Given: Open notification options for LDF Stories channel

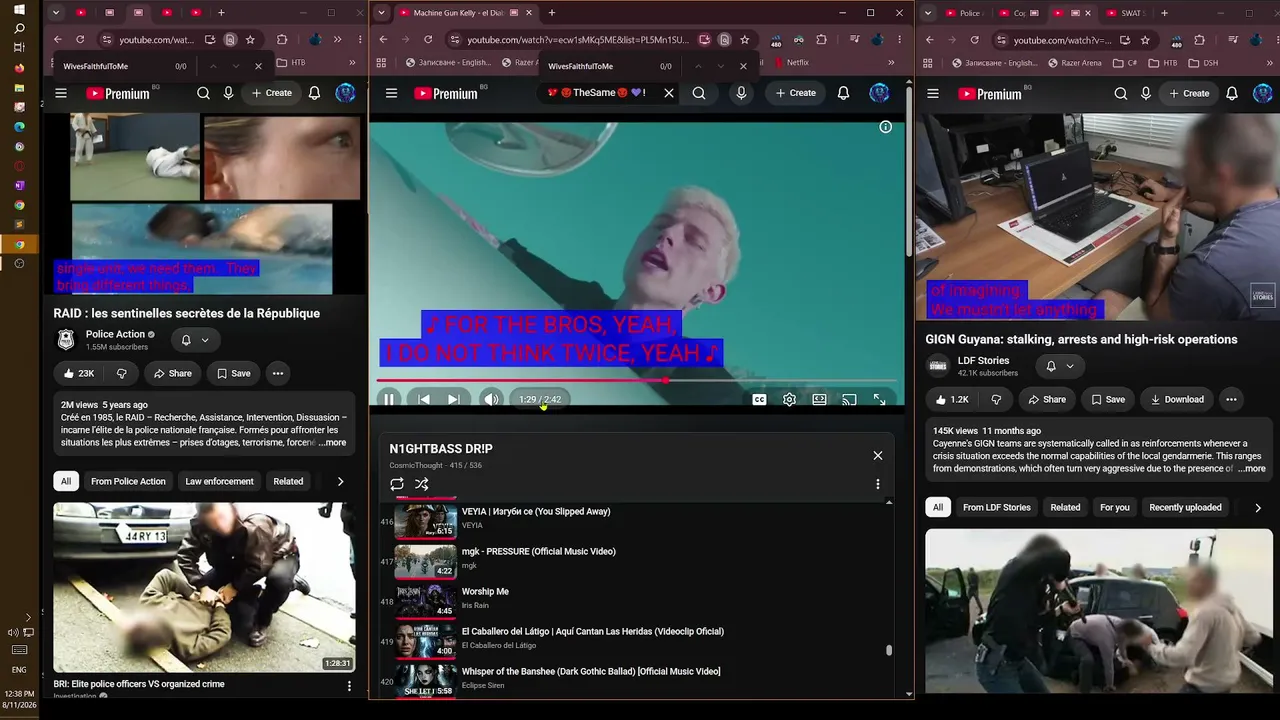Looking at the screenshot, I should [1059, 366].
